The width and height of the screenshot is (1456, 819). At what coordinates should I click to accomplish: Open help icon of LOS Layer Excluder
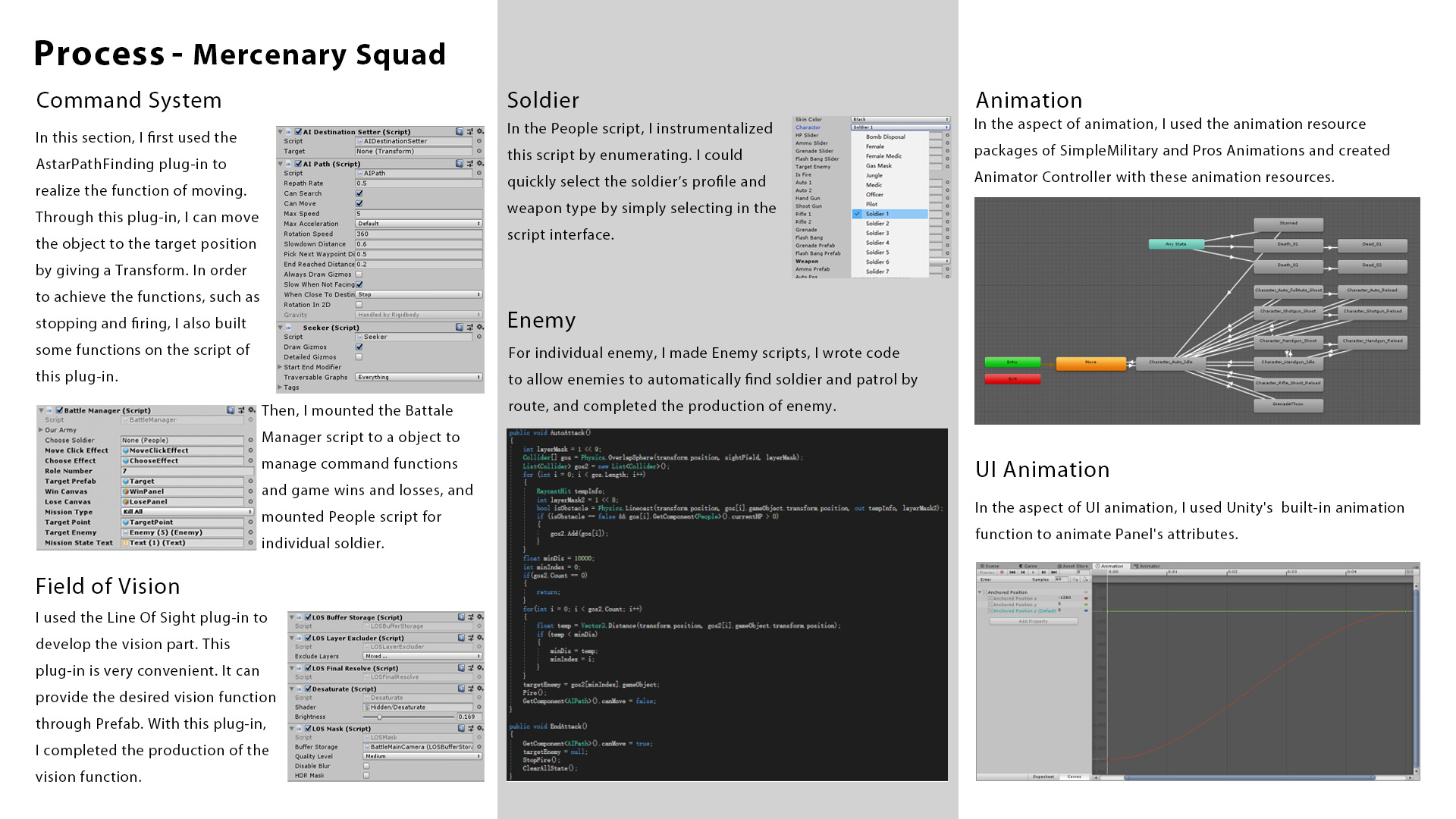click(460, 638)
